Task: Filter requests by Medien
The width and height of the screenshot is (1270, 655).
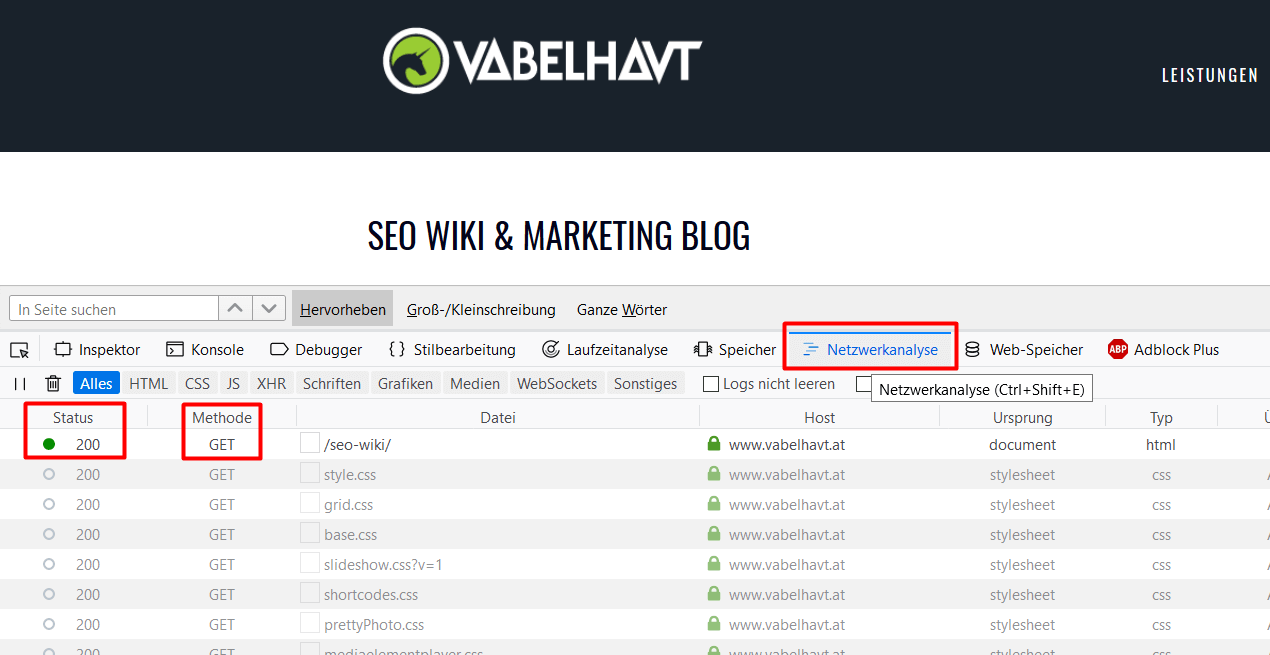Action: pos(475,383)
